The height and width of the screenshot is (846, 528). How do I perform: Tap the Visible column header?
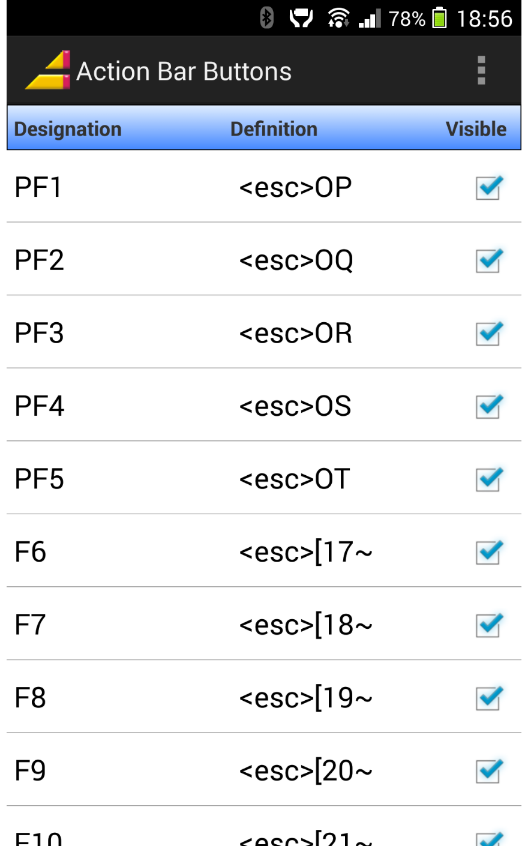click(x=476, y=129)
